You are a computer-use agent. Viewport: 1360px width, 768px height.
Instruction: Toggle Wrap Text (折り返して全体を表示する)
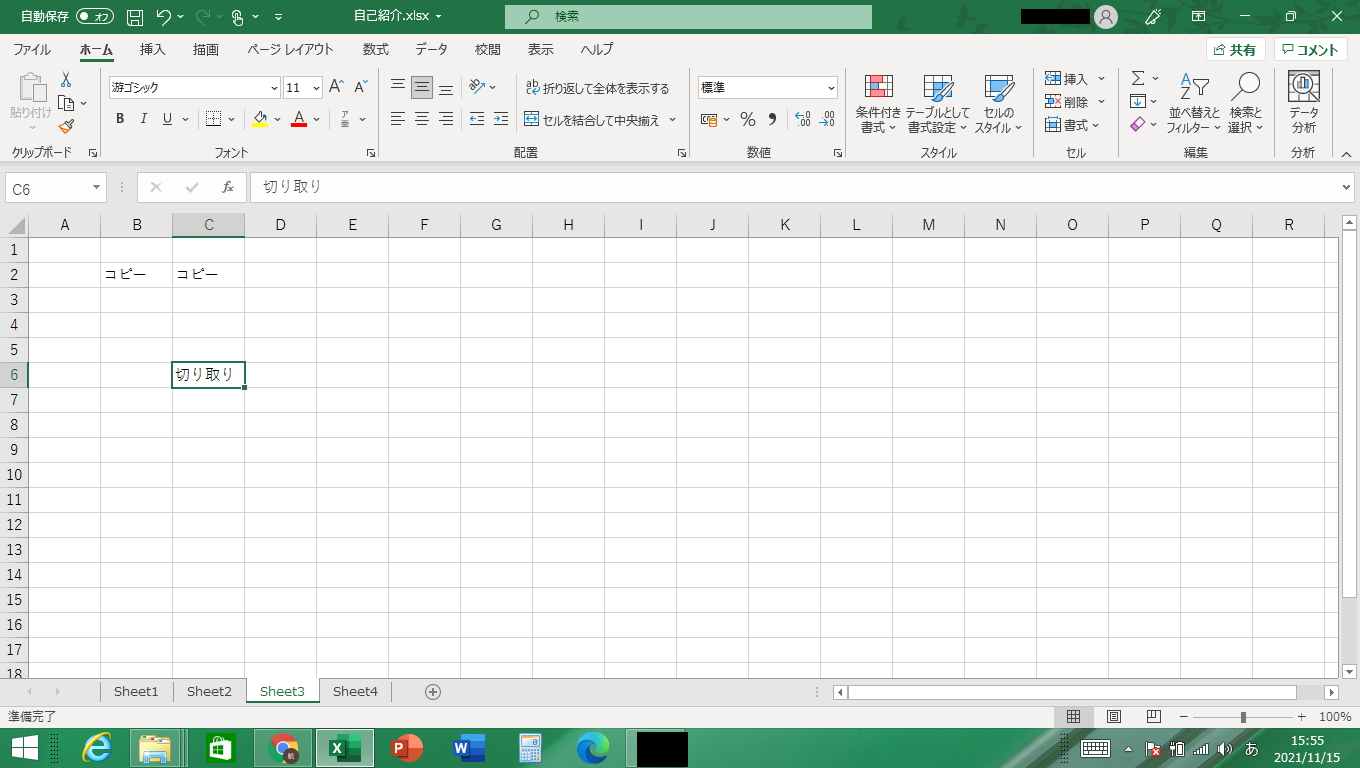(597, 88)
